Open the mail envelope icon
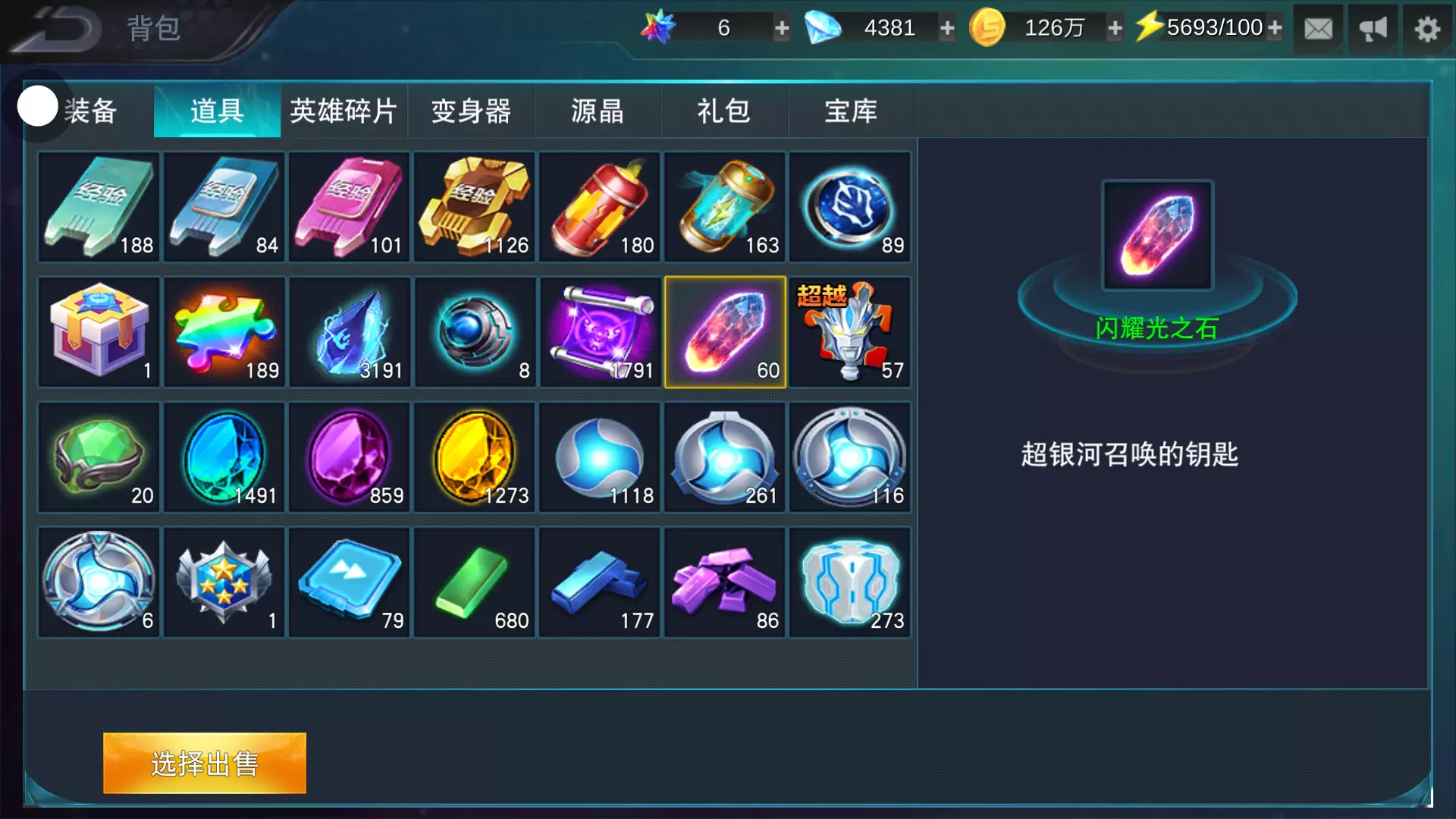 click(x=1318, y=29)
